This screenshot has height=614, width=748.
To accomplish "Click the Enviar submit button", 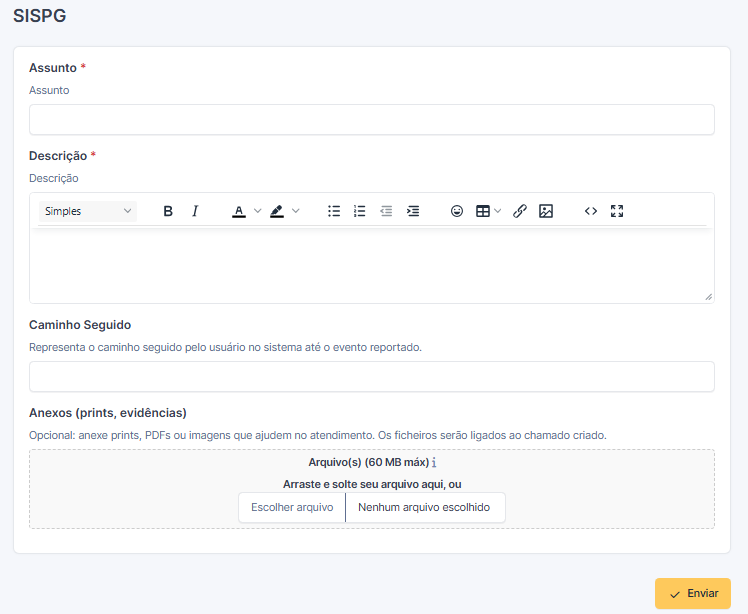I will pos(693,593).
